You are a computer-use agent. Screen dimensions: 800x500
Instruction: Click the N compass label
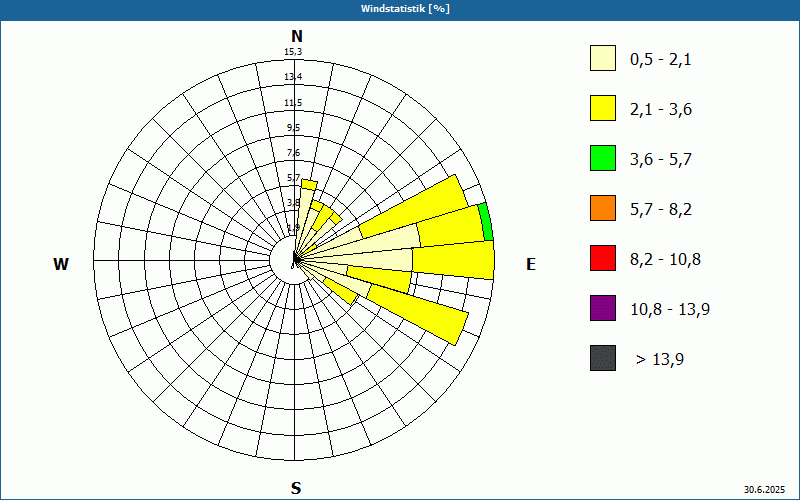pos(296,36)
